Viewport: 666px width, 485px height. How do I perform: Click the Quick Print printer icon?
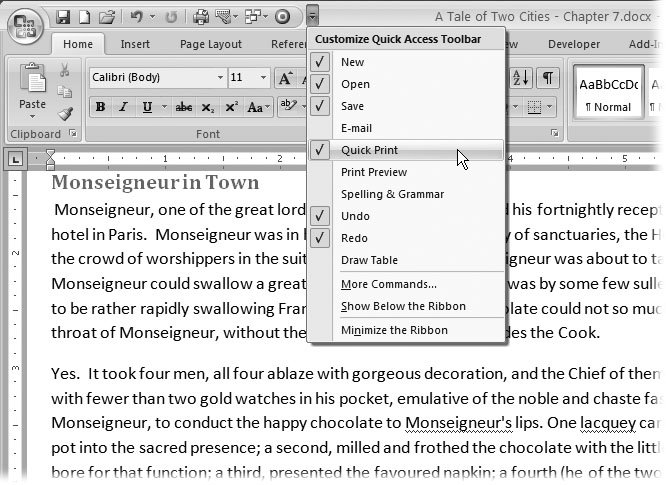[200, 17]
